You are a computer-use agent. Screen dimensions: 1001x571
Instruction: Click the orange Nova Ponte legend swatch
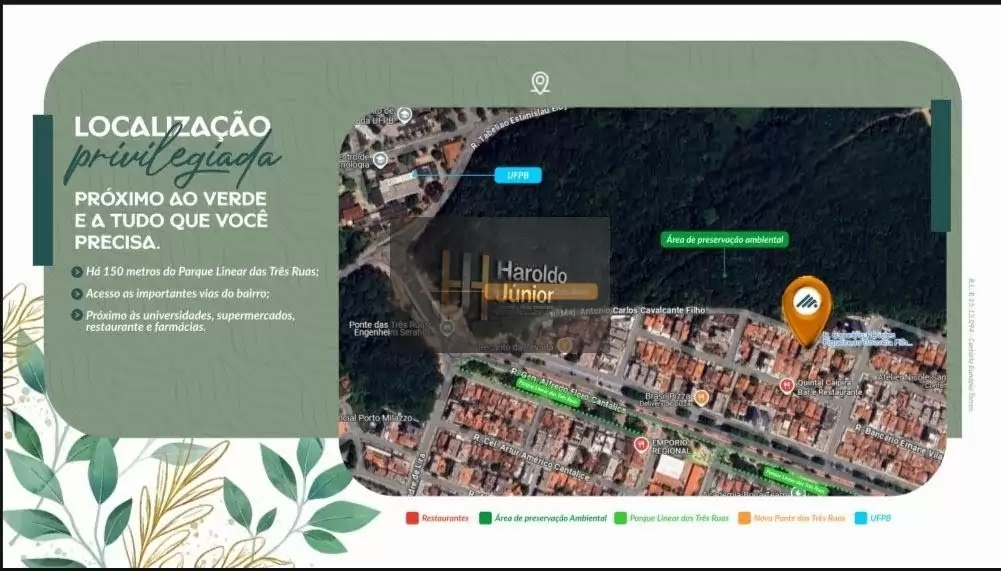pyautogui.click(x=744, y=518)
